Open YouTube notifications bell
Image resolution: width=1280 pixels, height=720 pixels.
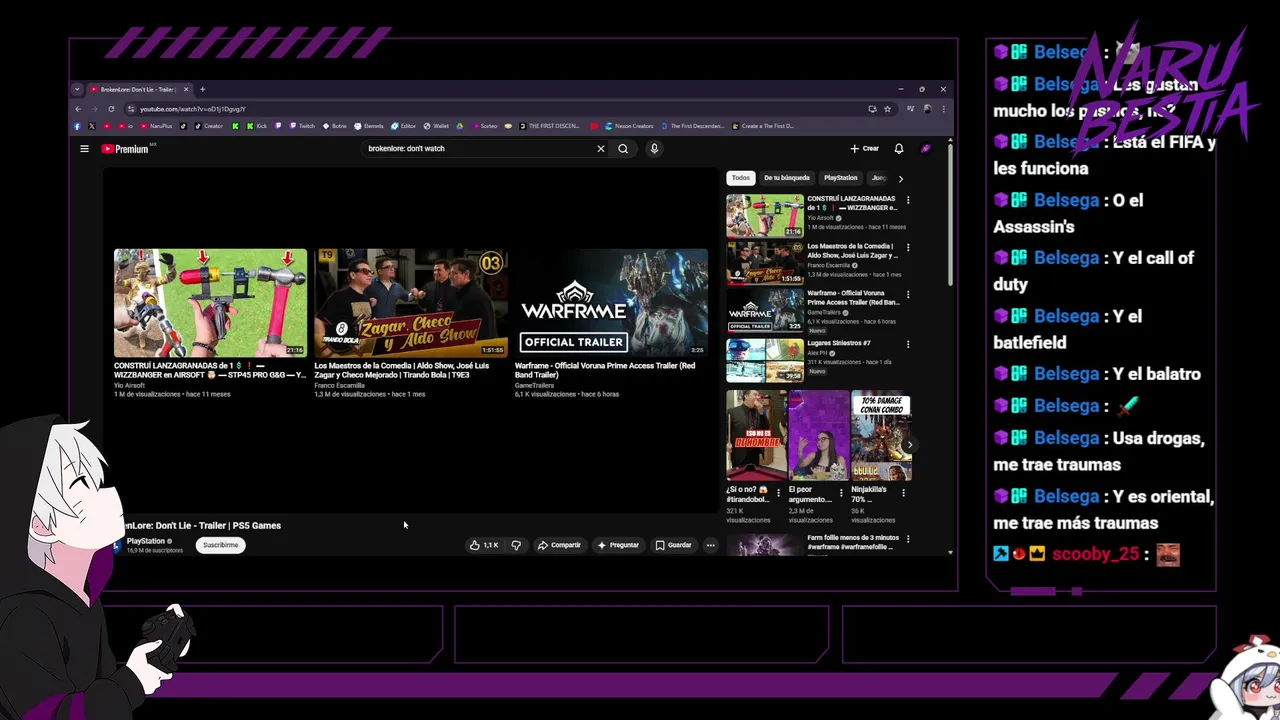pyautogui.click(x=898, y=149)
